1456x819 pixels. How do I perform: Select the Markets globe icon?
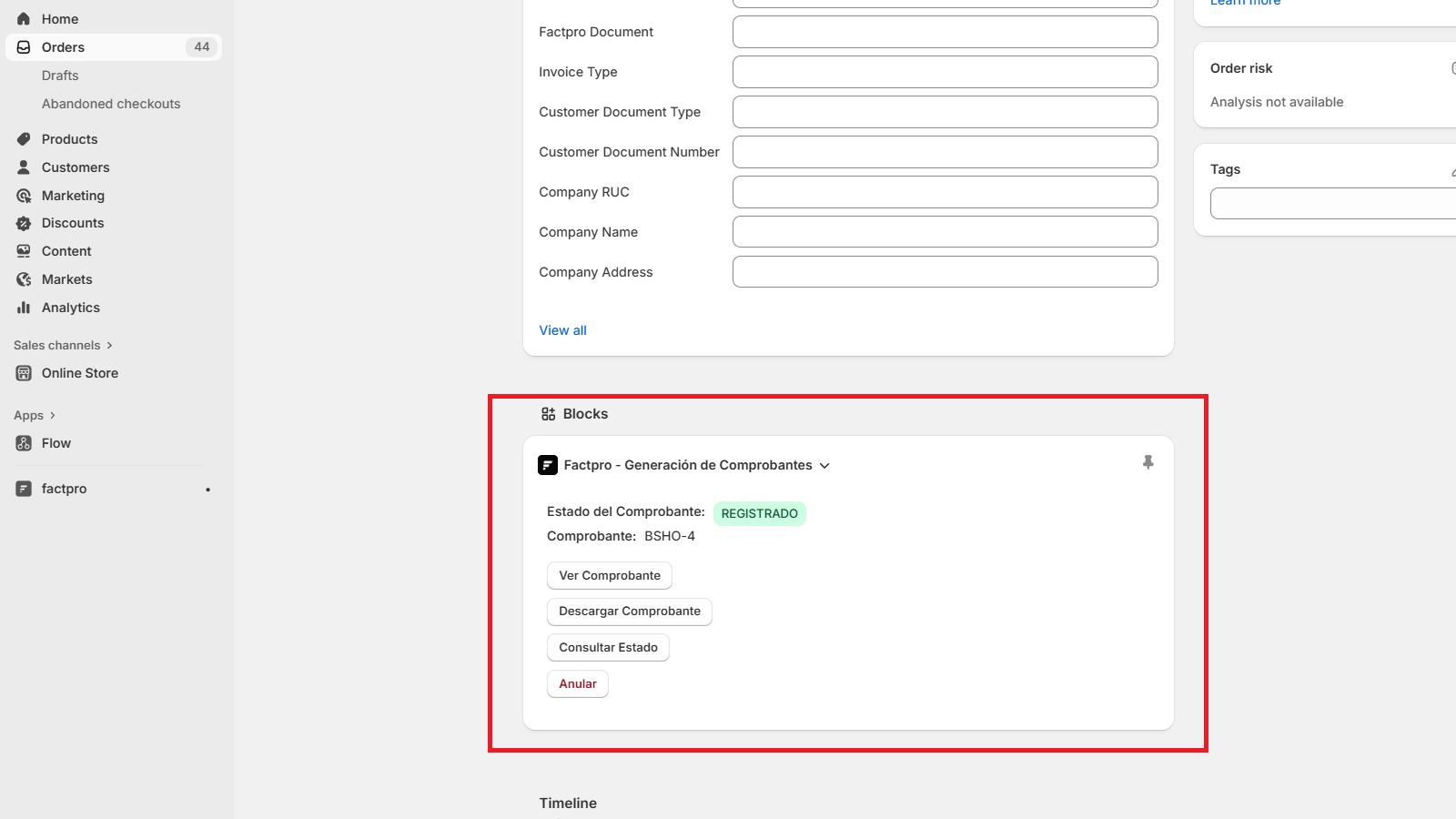click(24, 278)
